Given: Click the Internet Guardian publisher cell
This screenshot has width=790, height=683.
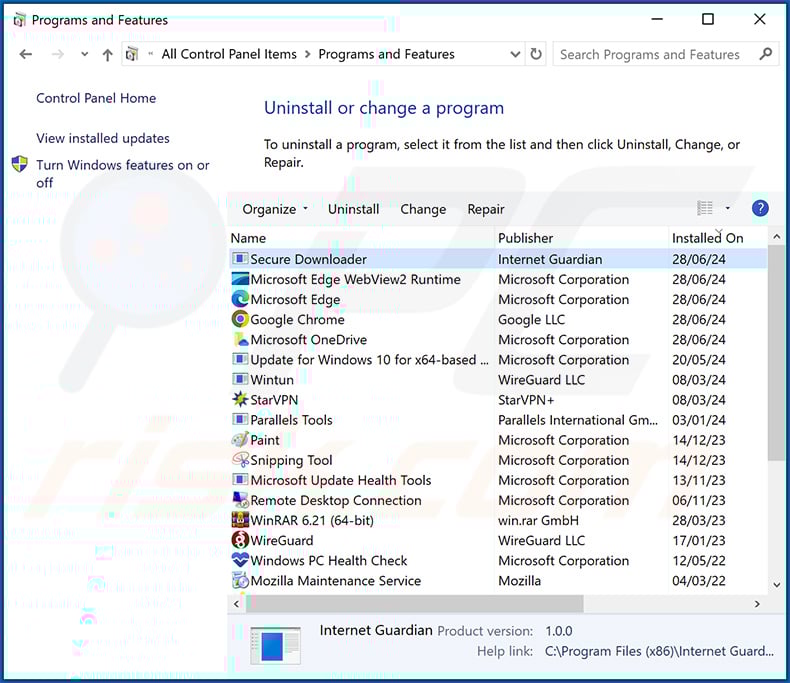Looking at the screenshot, I should point(550,259).
